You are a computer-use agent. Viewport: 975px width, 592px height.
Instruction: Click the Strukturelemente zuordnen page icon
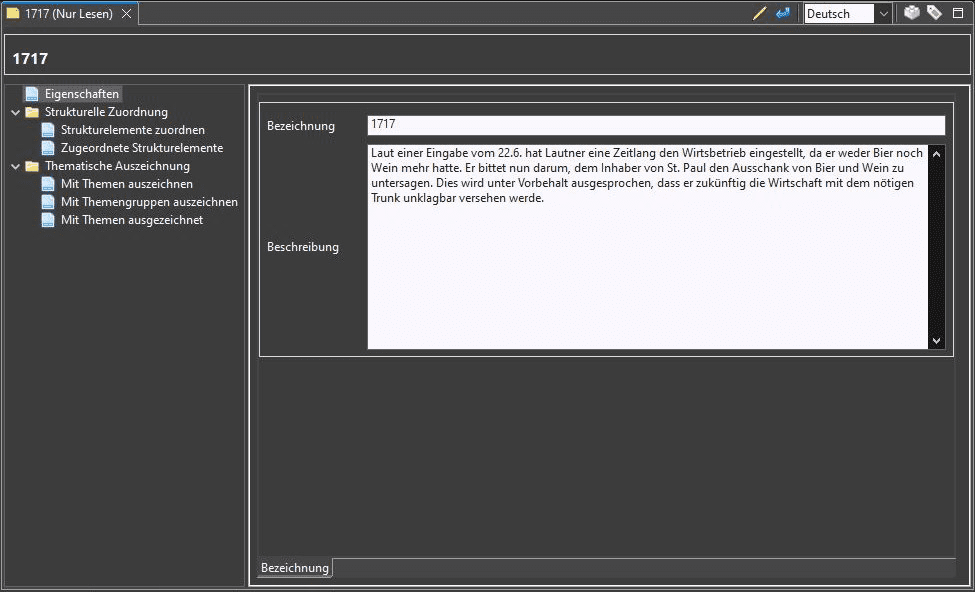click(48, 130)
